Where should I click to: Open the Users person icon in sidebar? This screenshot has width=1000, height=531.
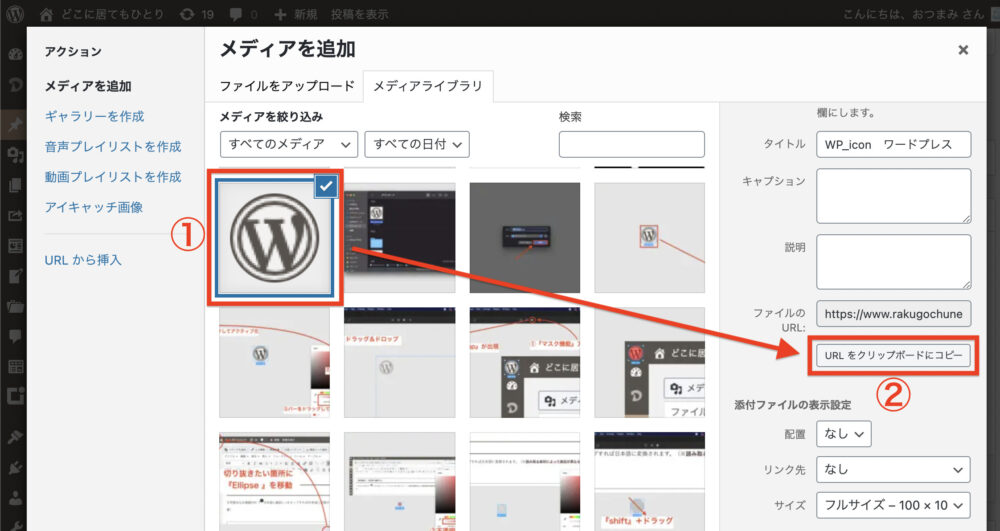(15, 498)
